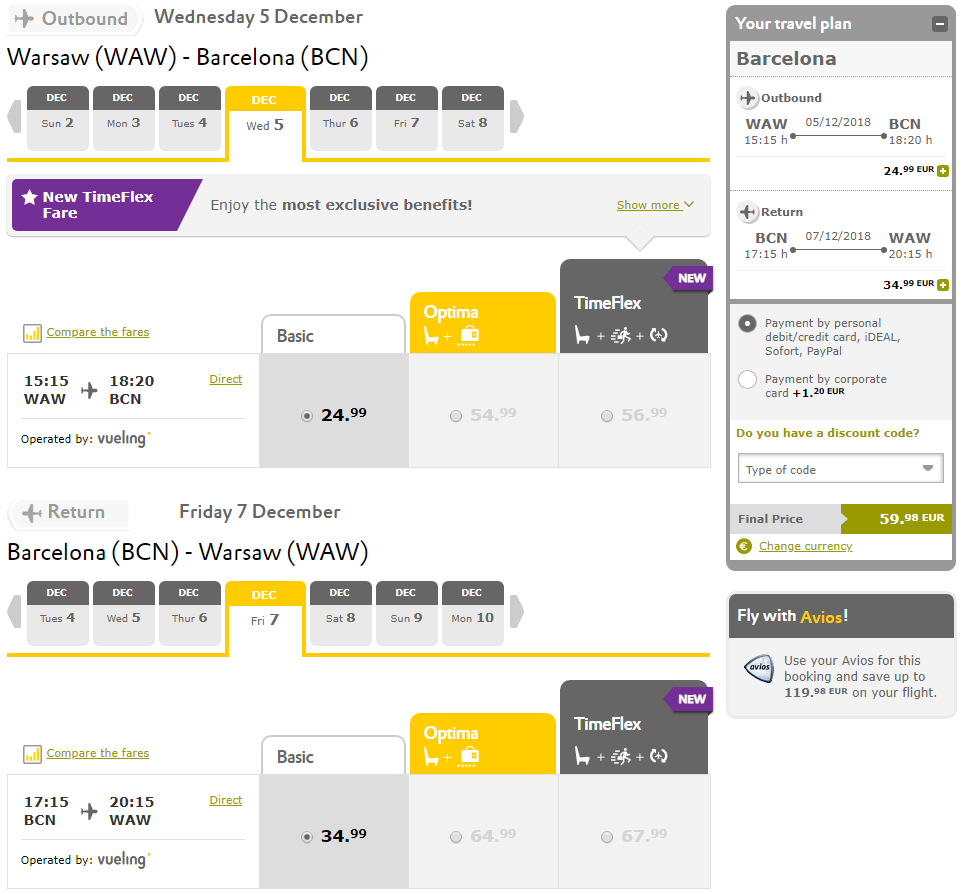The image size is (966, 894).
Task: Open the Type of code dropdown
Action: coord(840,469)
